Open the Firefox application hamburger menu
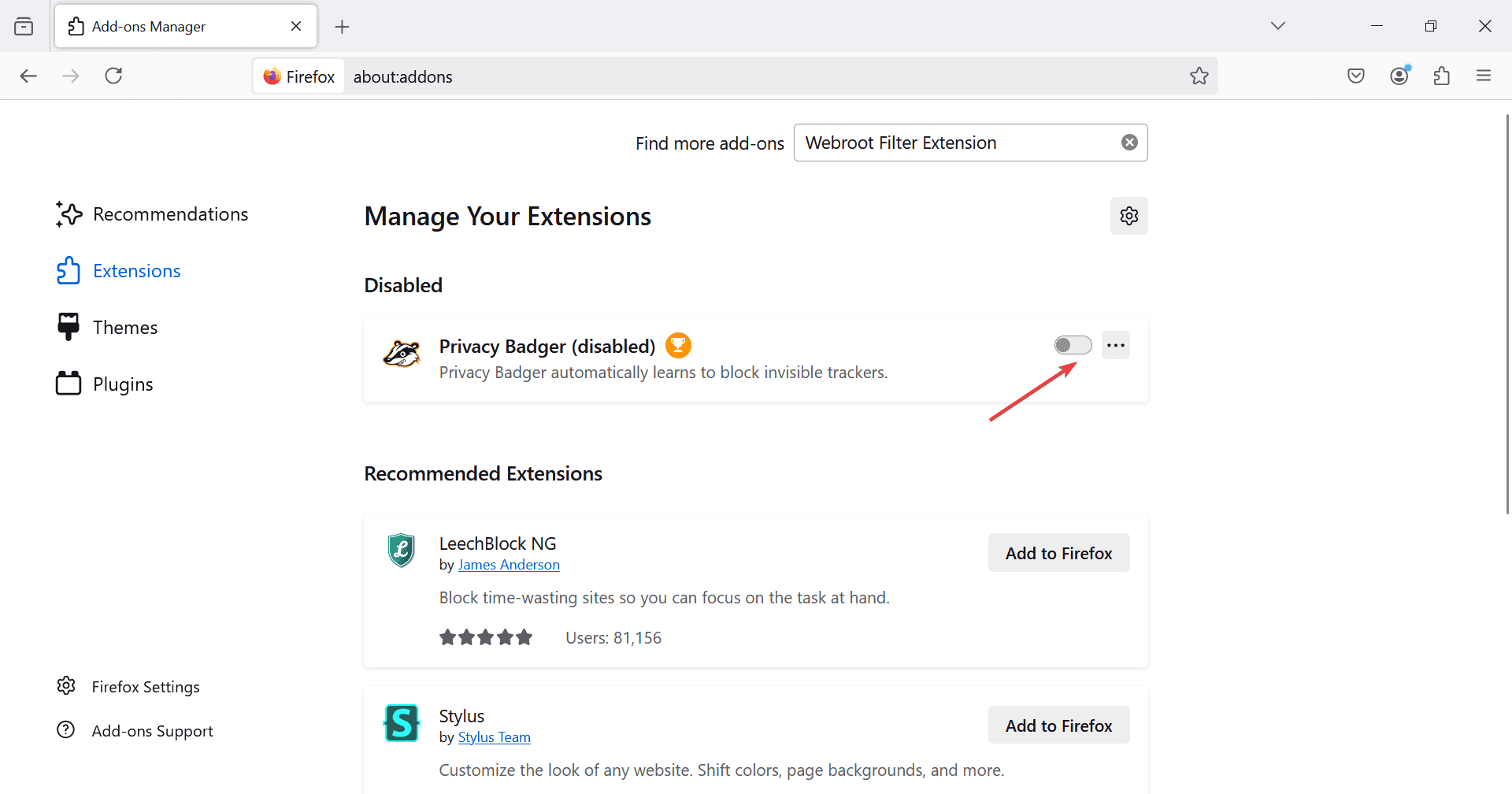1512x794 pixels. click(x=1484, y=76)
